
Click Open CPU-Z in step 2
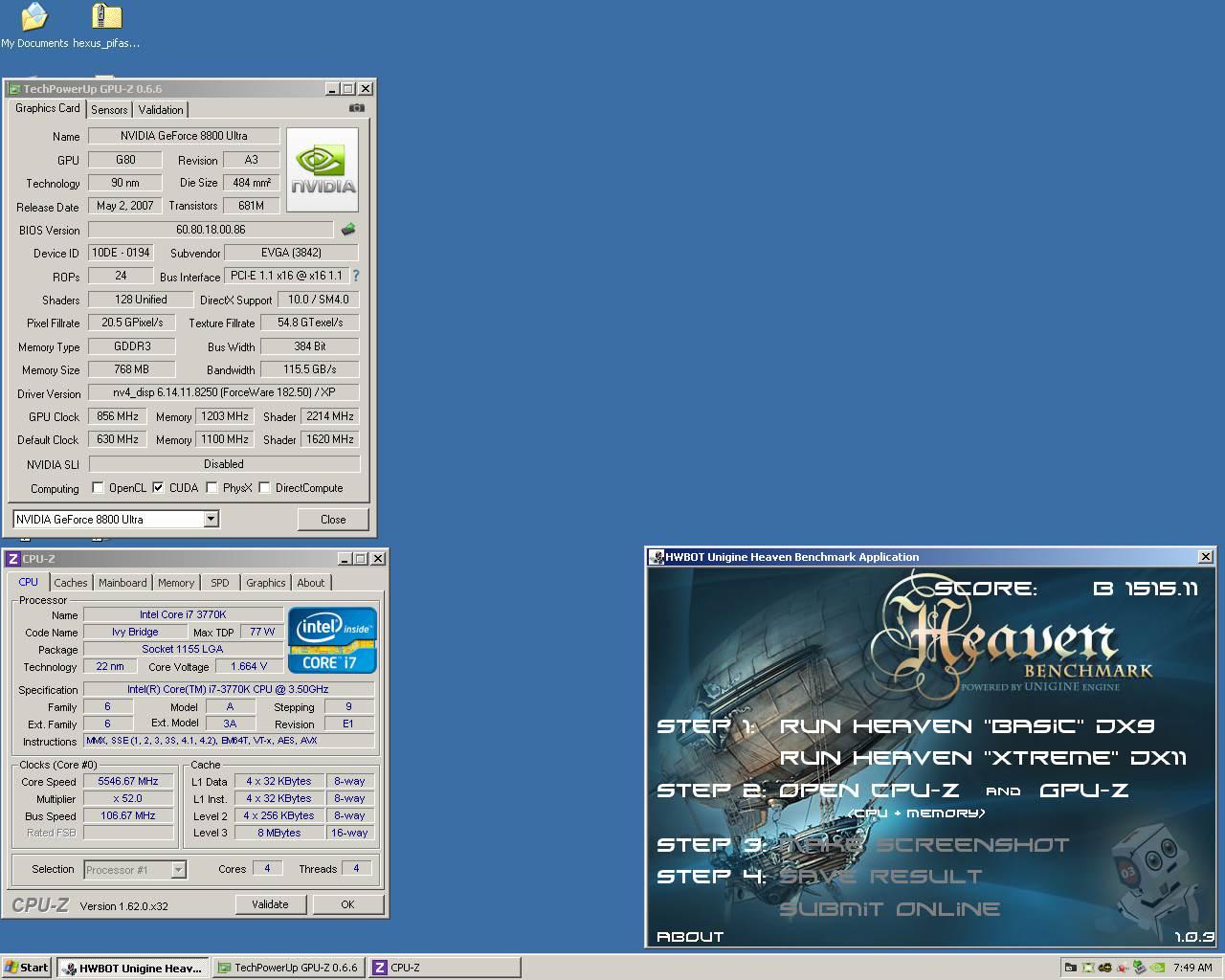[869, 791]
